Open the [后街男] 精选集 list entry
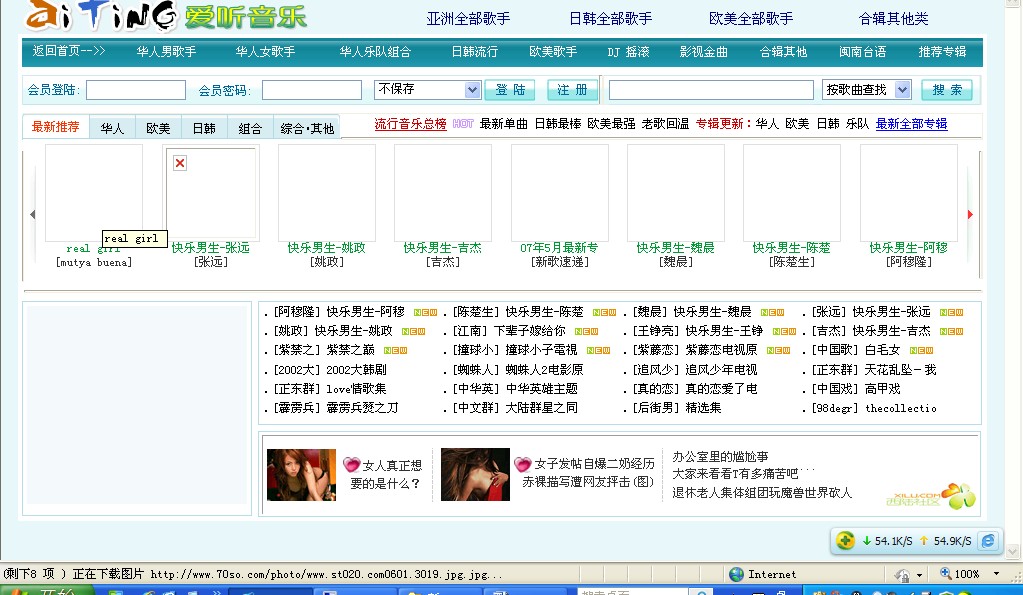This screenshot has height=595, width=1023. 677,408
